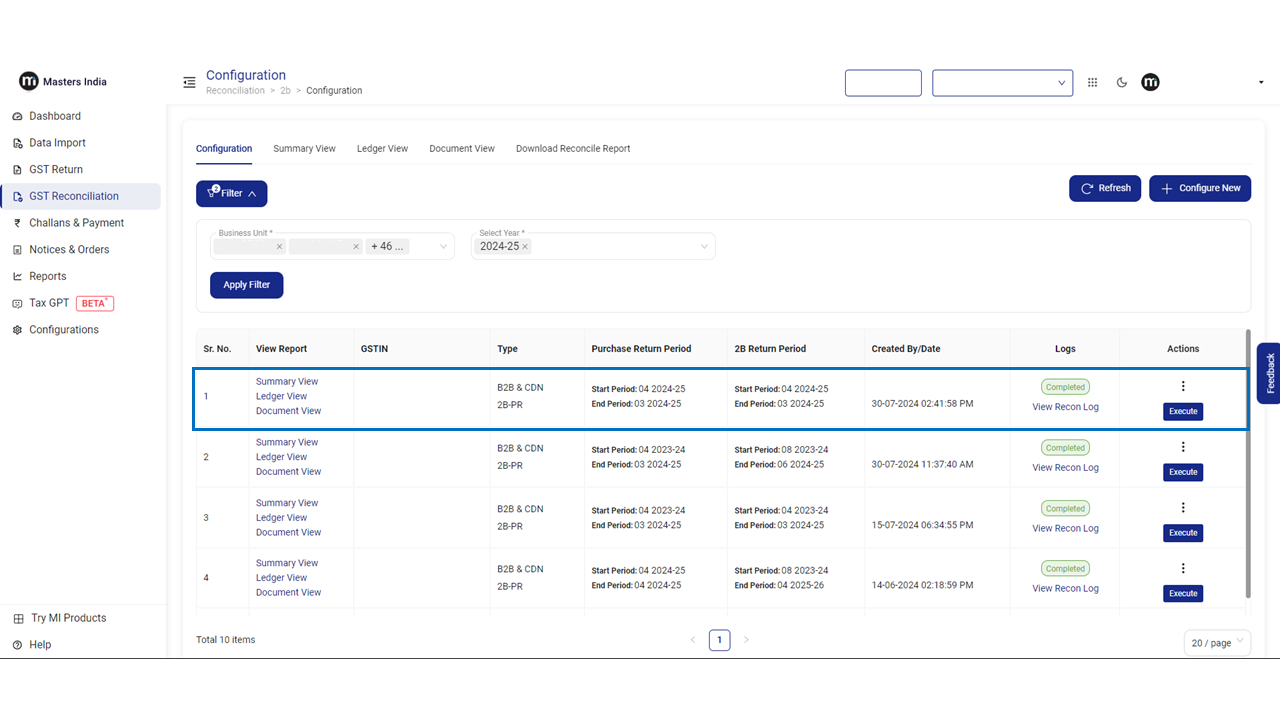The height and width of the screenshot is (720, 1280).
Task: Open the vertical Feedback side tab
Action: tap(1269, 373)
